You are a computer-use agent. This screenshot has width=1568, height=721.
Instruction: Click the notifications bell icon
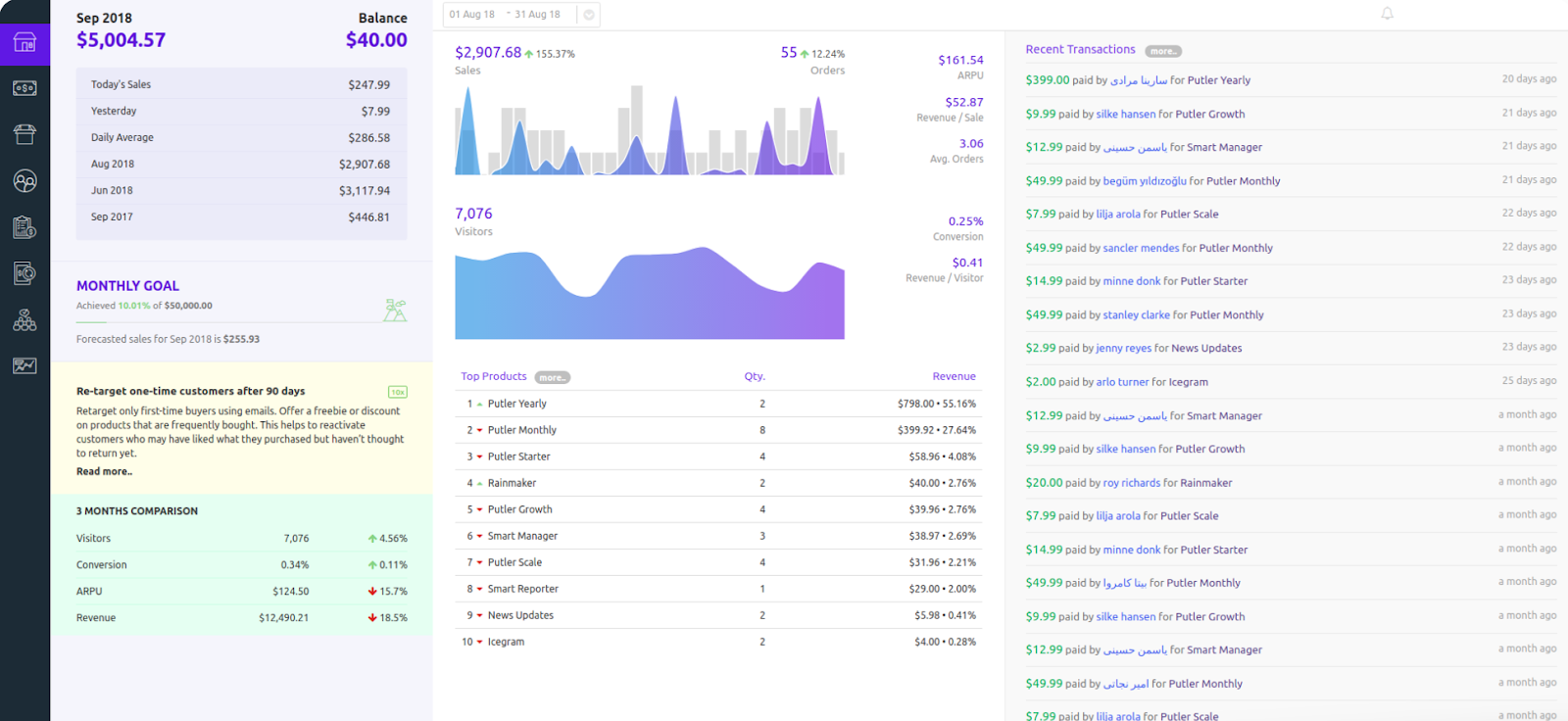(1387, 14)
